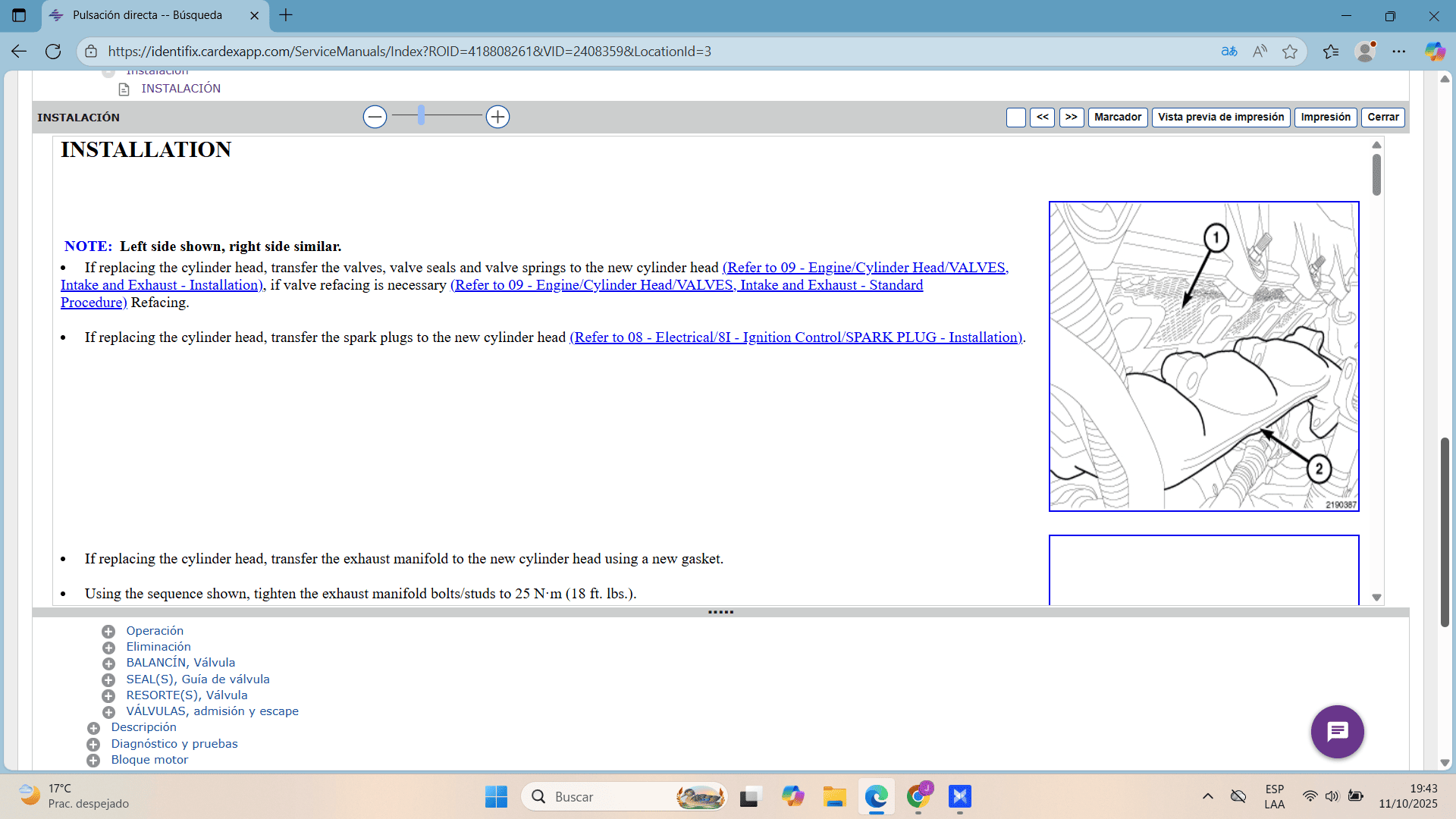
Task: Launch Microsoft Edge from the taskbar
Action: (876, 797)
